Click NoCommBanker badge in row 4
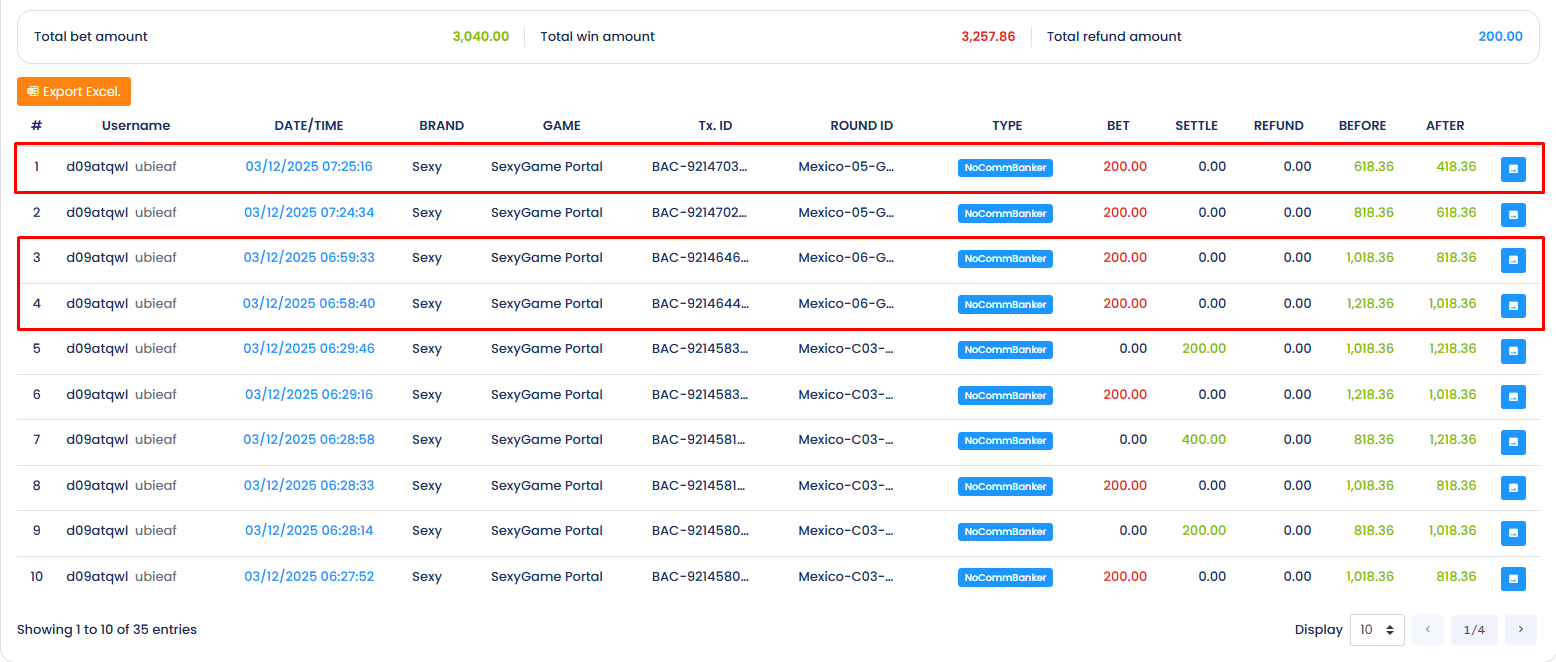This screenshot has height=662, width=1556. 1005,304
